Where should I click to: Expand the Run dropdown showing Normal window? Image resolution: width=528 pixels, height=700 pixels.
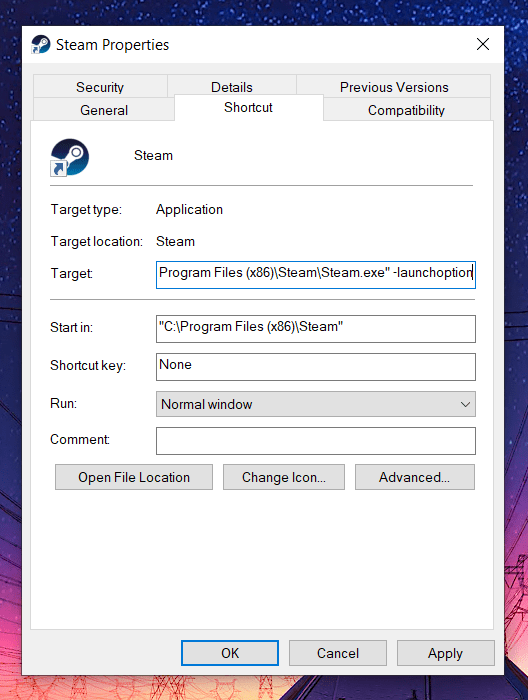point(316,404)
